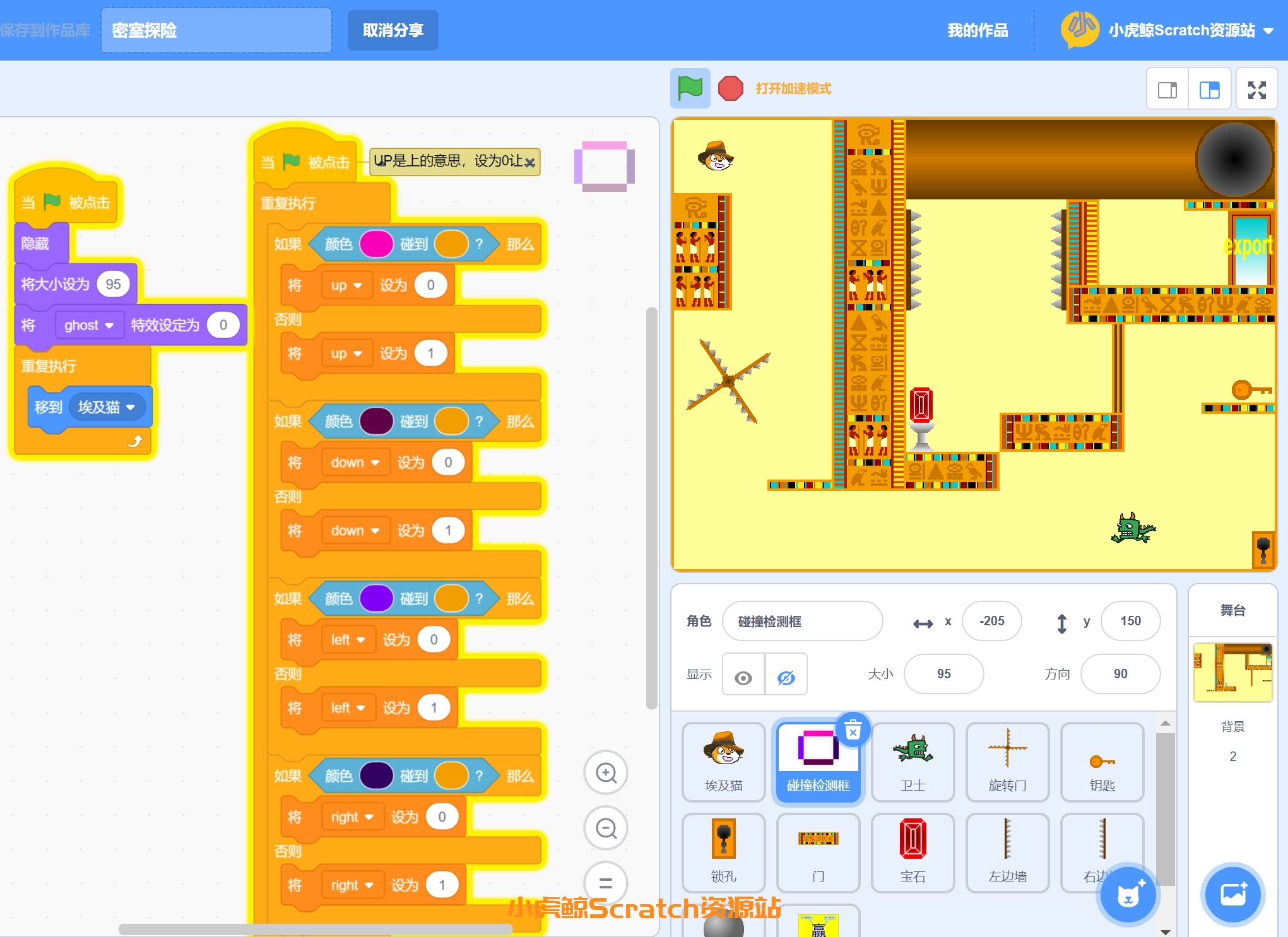Click the 隐藏 block
The image size is (1288, 937).
point(42,244)
